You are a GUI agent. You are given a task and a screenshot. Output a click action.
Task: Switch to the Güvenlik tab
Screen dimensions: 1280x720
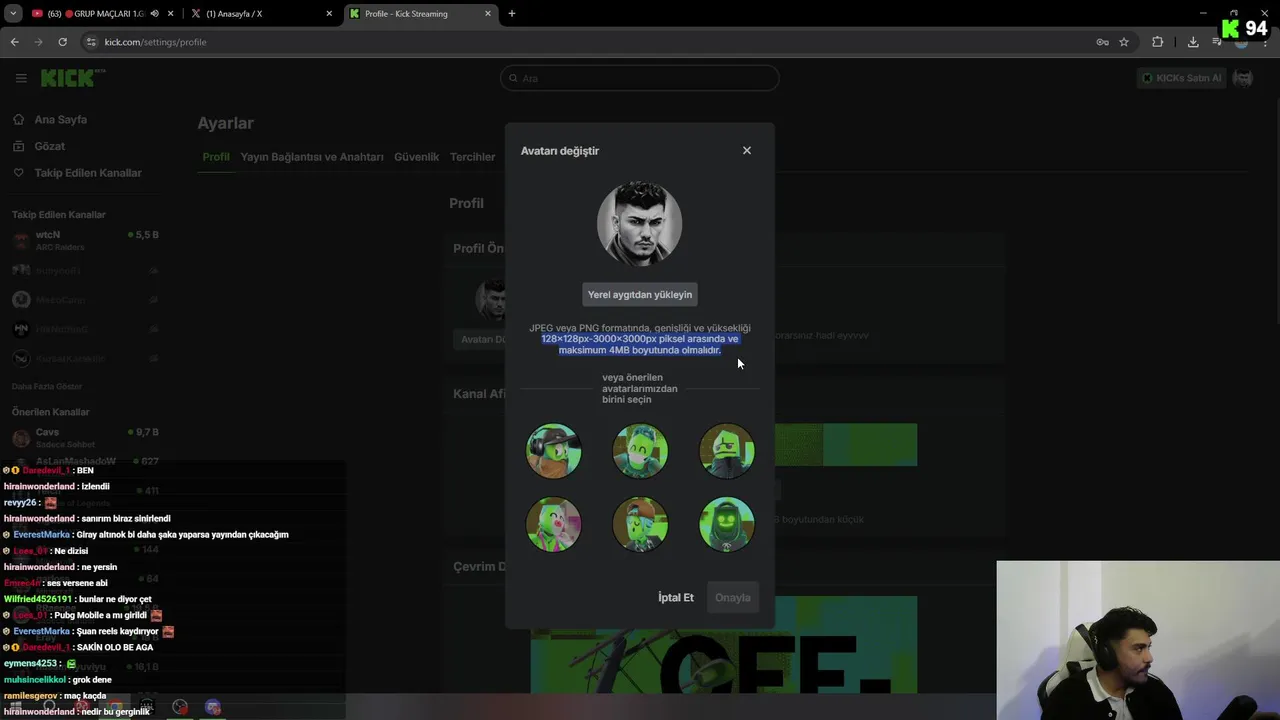(417, 157)
